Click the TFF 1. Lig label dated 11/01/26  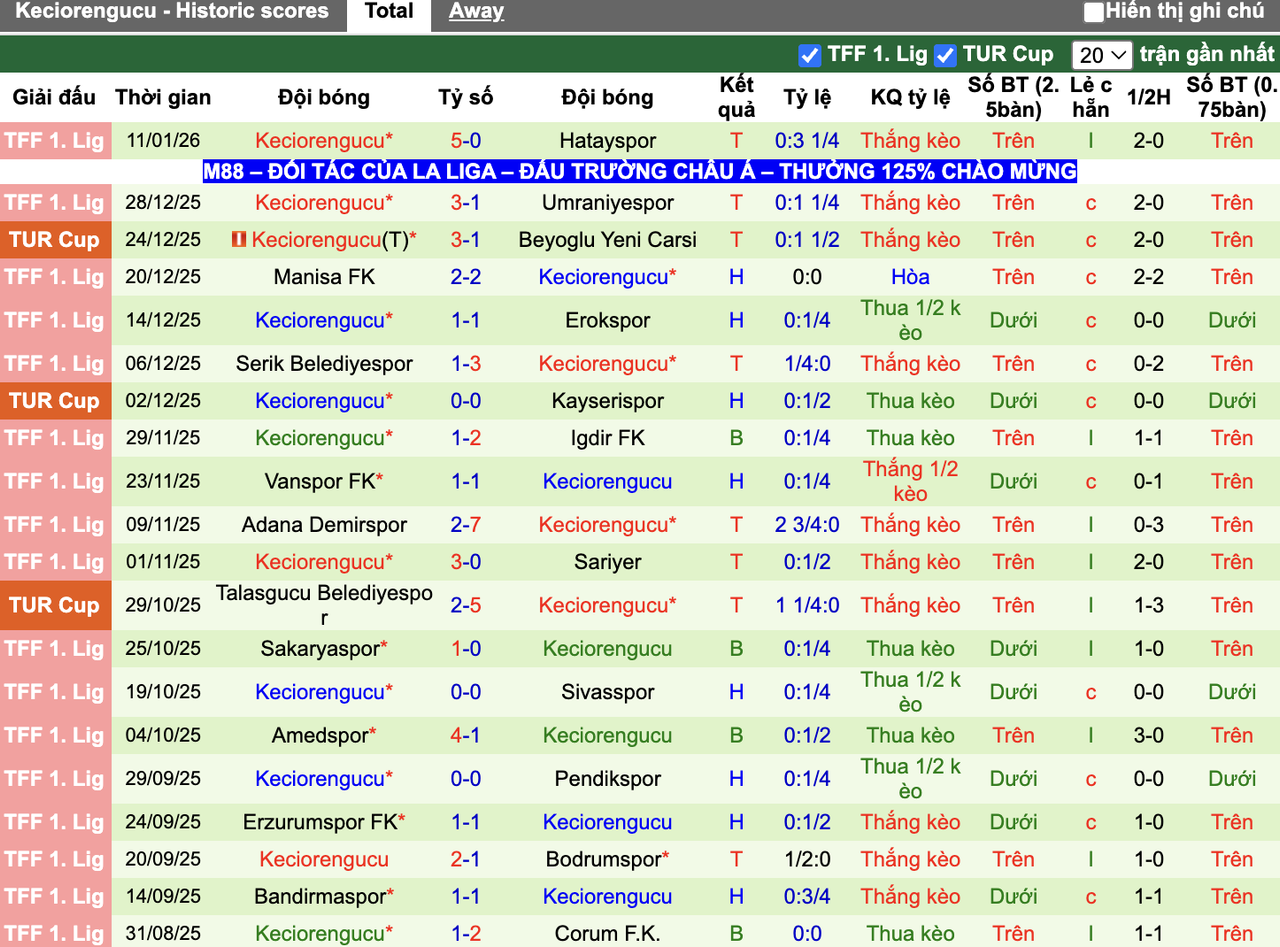tap(54, 141)
